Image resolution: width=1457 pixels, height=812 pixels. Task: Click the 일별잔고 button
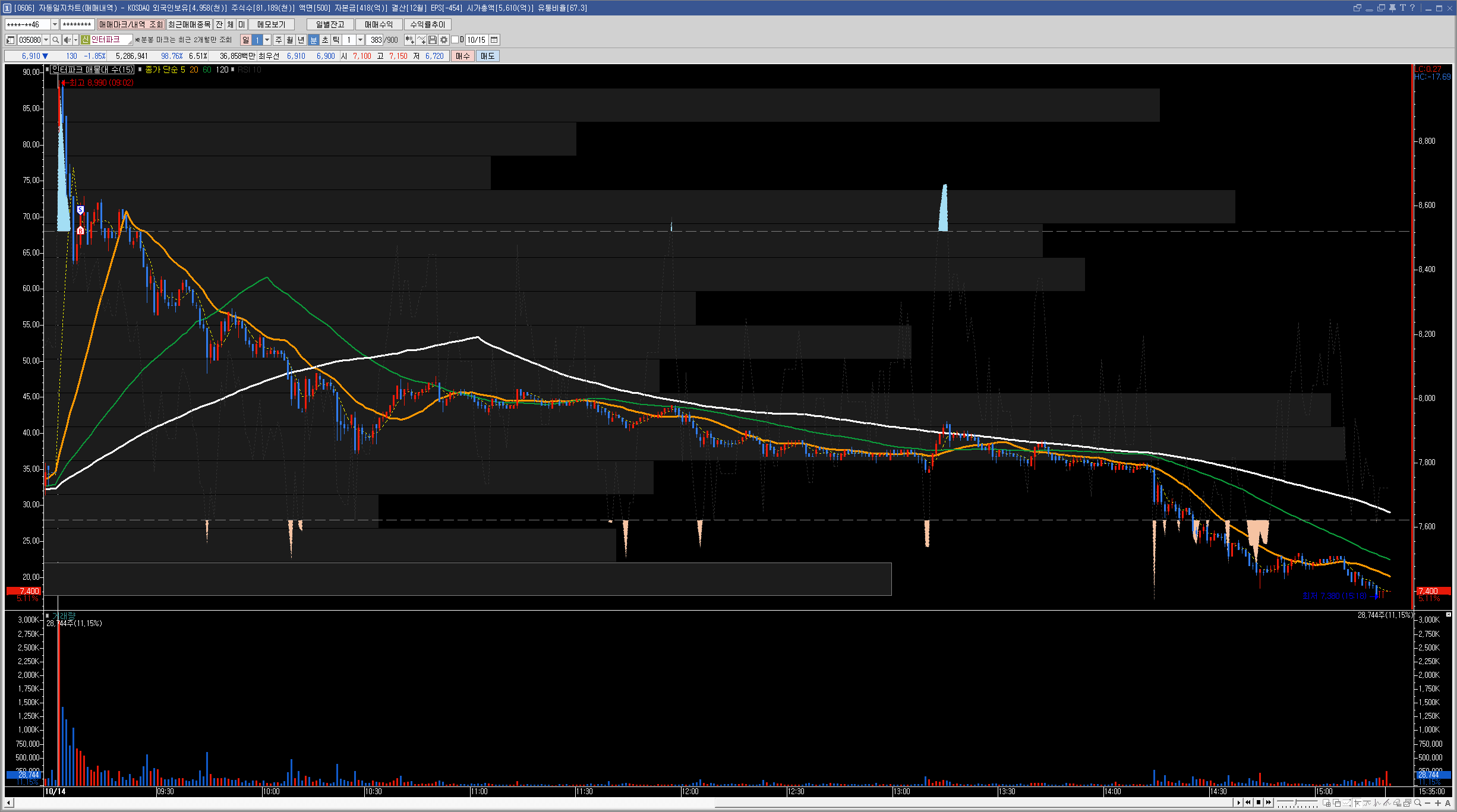coord(330,24)
